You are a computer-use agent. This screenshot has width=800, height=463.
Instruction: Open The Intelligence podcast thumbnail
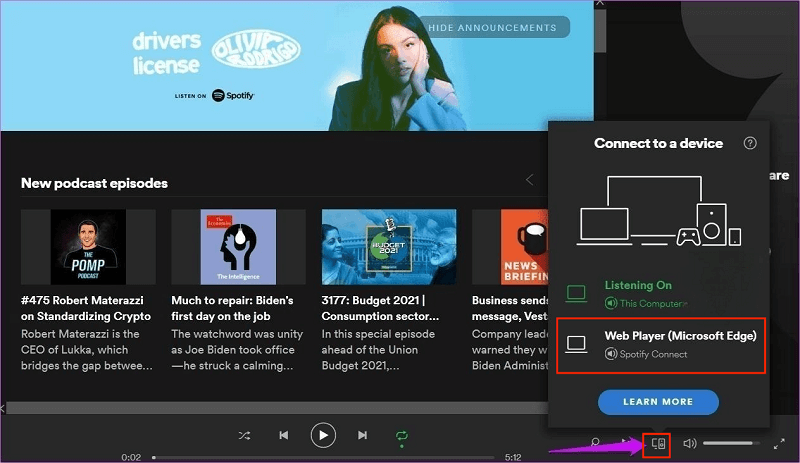click(x=238, y=247)
